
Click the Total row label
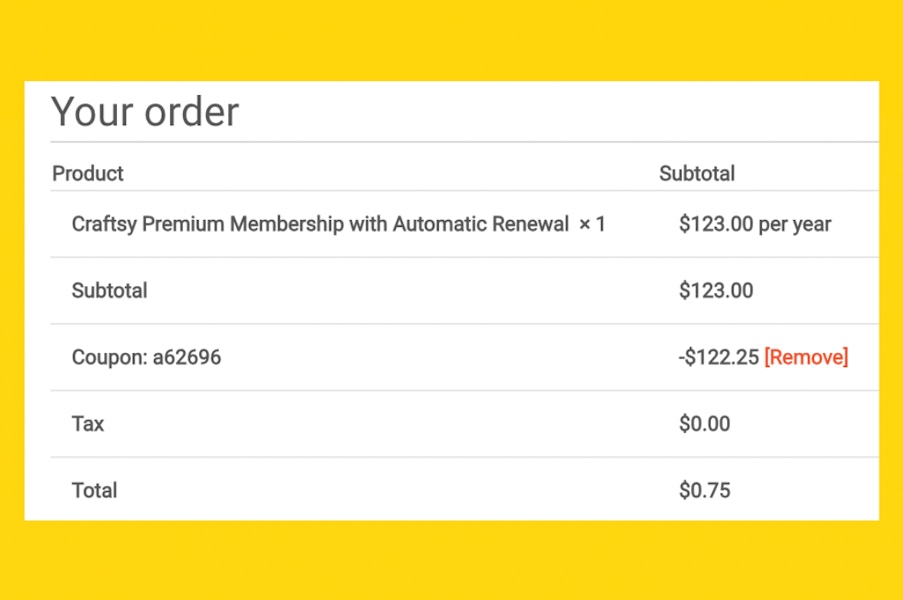[94, 491]
